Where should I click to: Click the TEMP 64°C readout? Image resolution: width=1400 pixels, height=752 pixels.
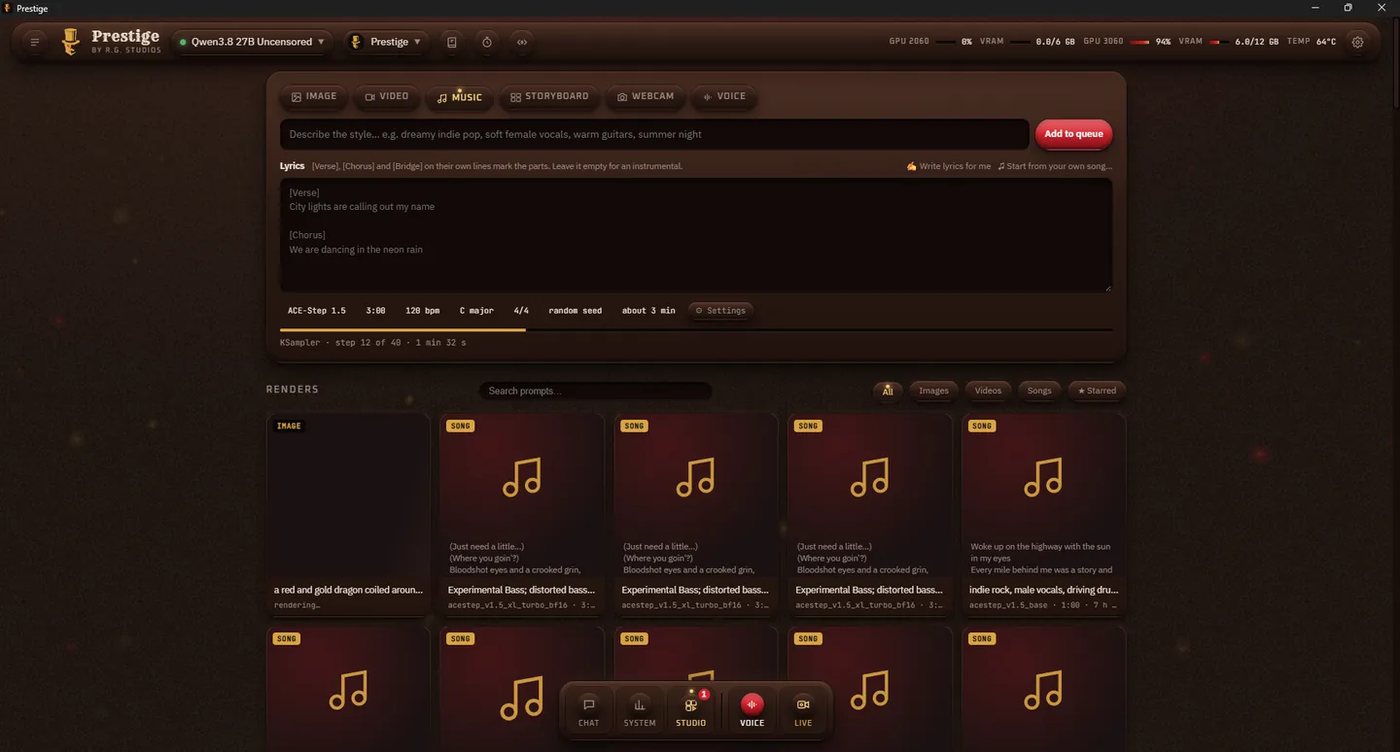click(x=1311, y=42)
